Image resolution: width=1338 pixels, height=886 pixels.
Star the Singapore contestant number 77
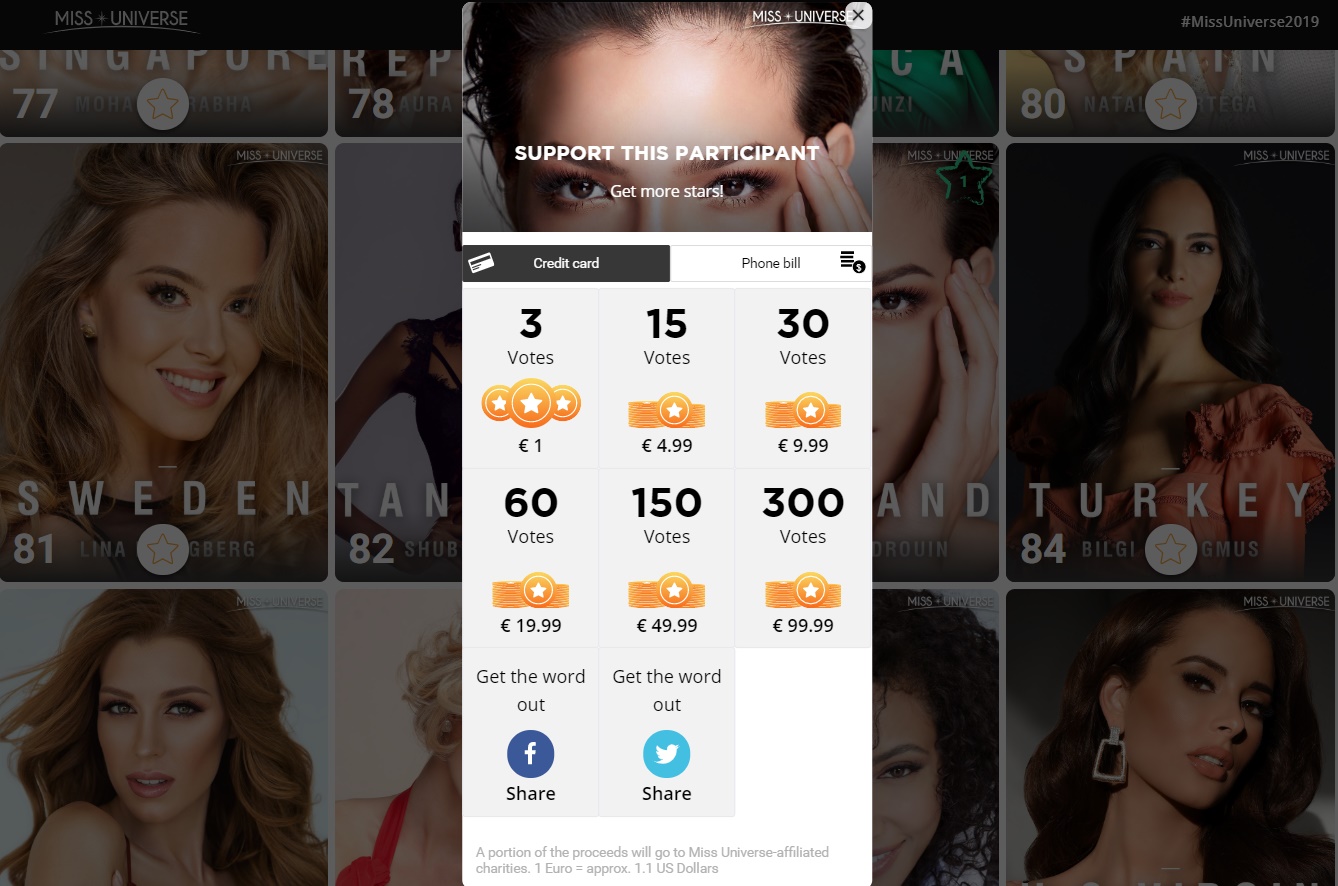point(163,104)
